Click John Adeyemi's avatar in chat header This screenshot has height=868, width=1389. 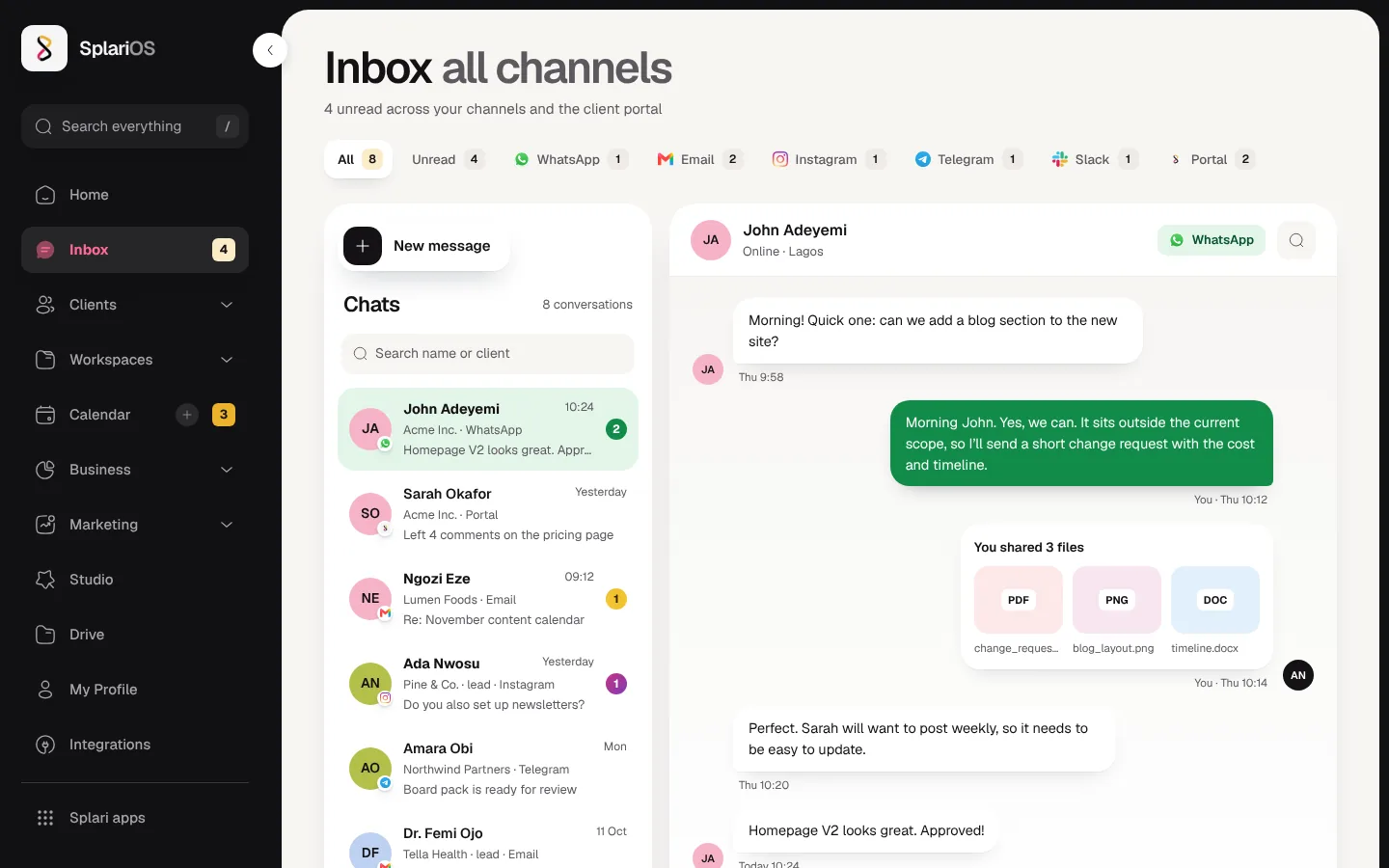click(711, 240)
